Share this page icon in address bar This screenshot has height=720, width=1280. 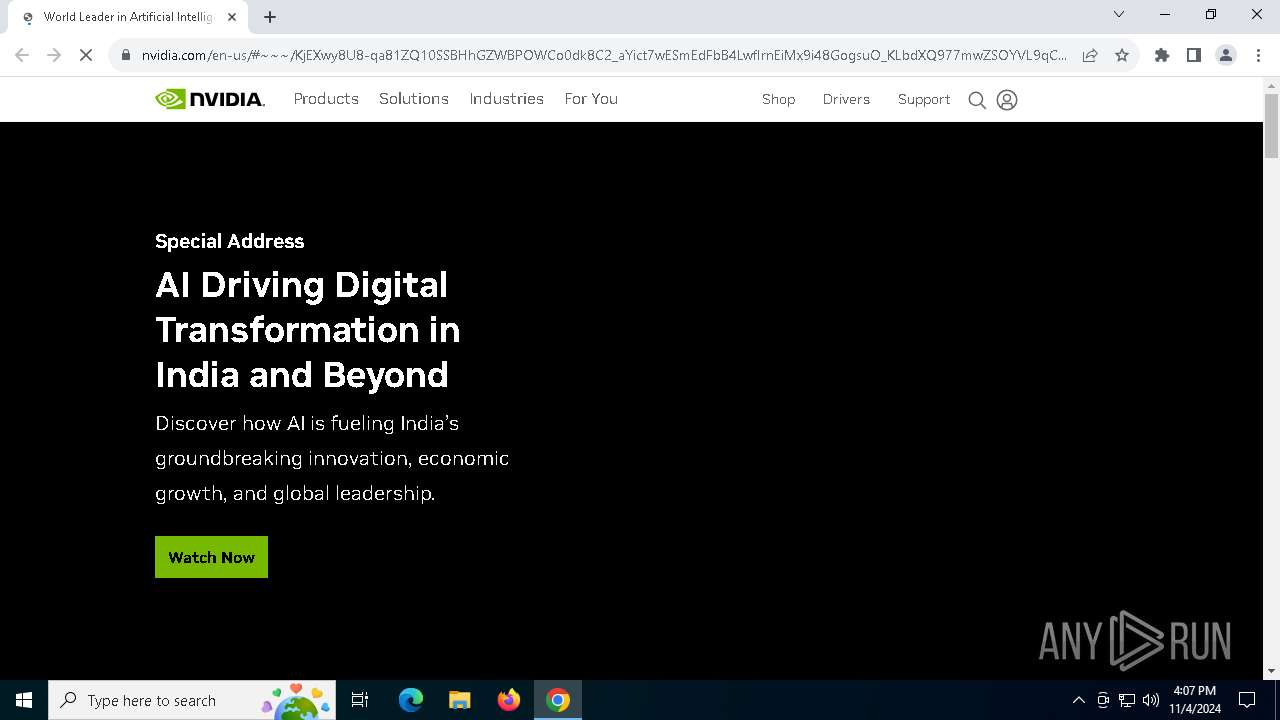[x=1090, y=55]
